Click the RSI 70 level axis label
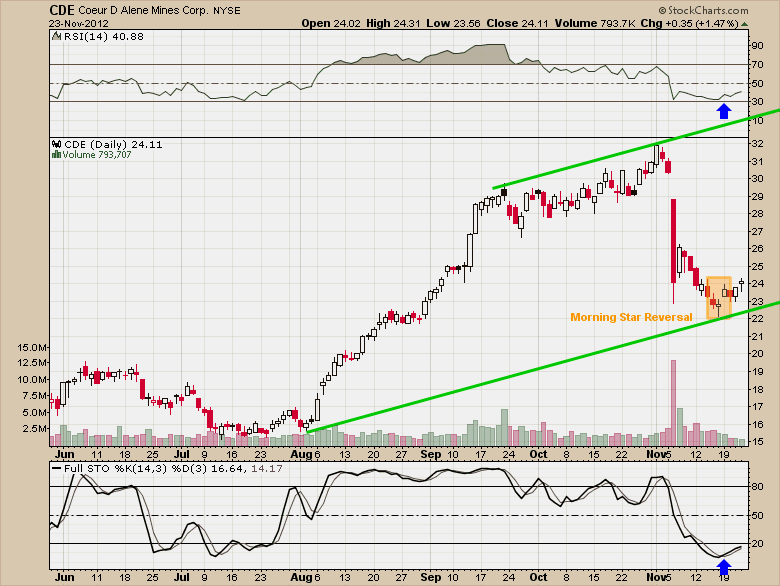This screenshot has width=780, height=586. (757, 65)
